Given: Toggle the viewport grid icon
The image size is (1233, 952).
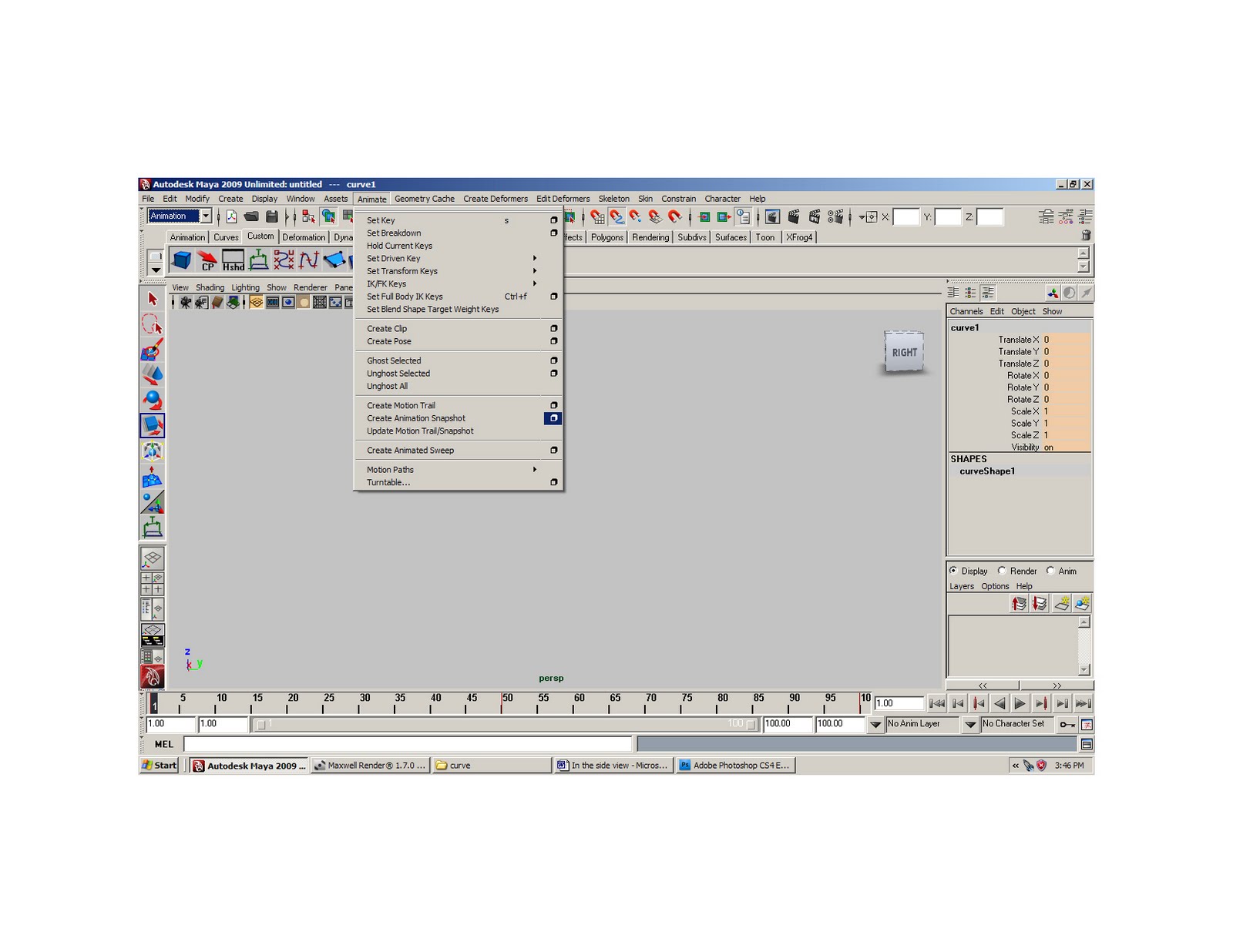Looking at the screenshot, I should pos(256,303).
